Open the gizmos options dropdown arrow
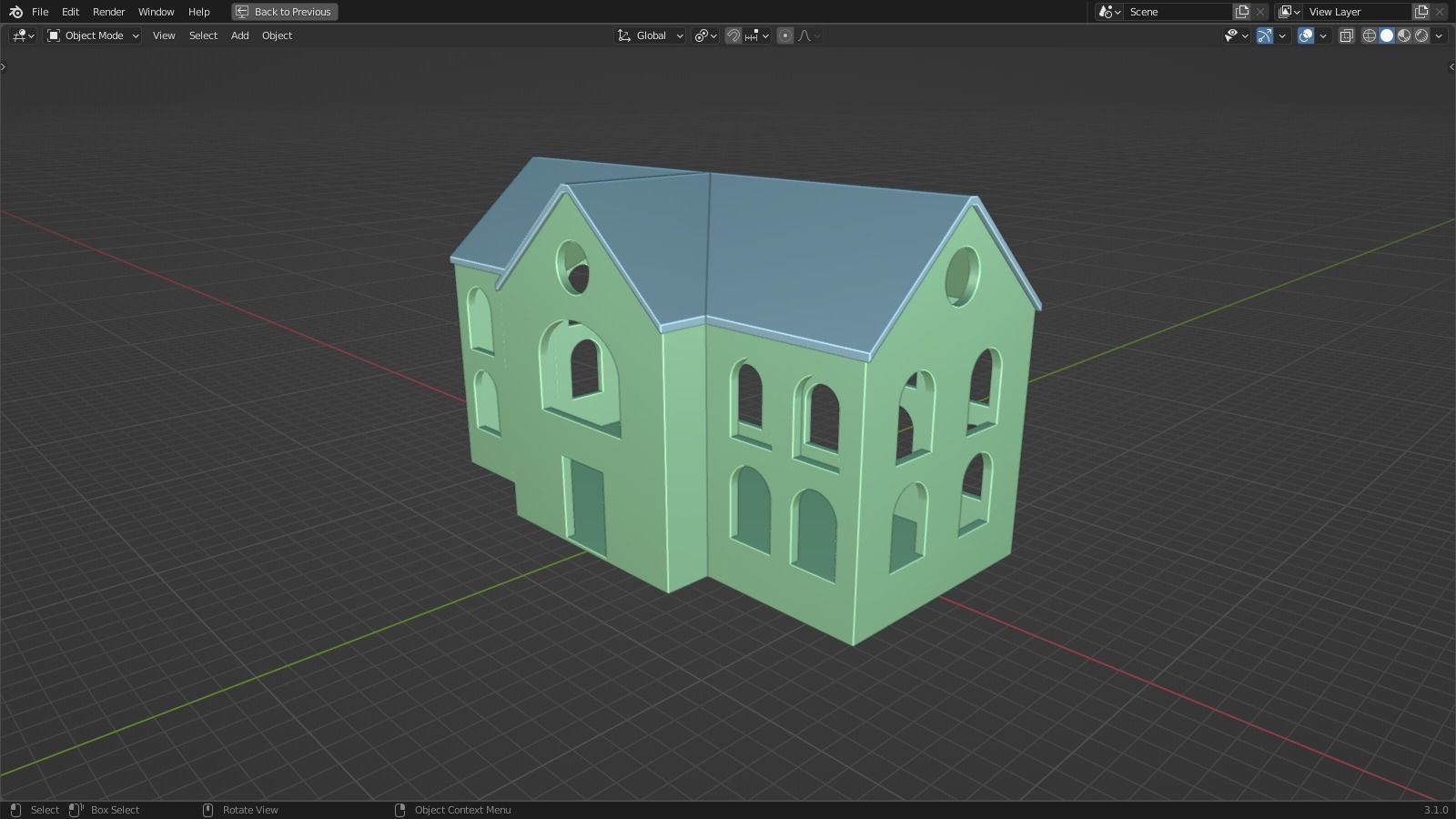 point(1282,35)
